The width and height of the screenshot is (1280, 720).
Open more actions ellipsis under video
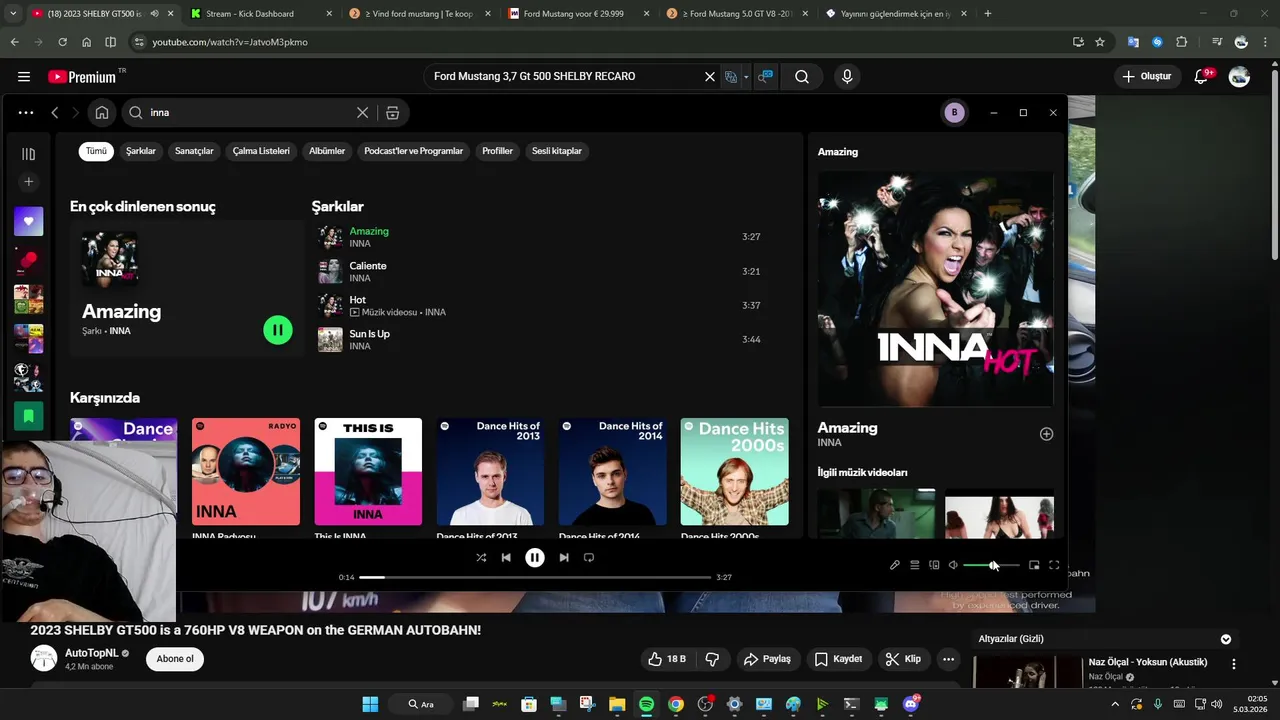click(x=948, y=659)
